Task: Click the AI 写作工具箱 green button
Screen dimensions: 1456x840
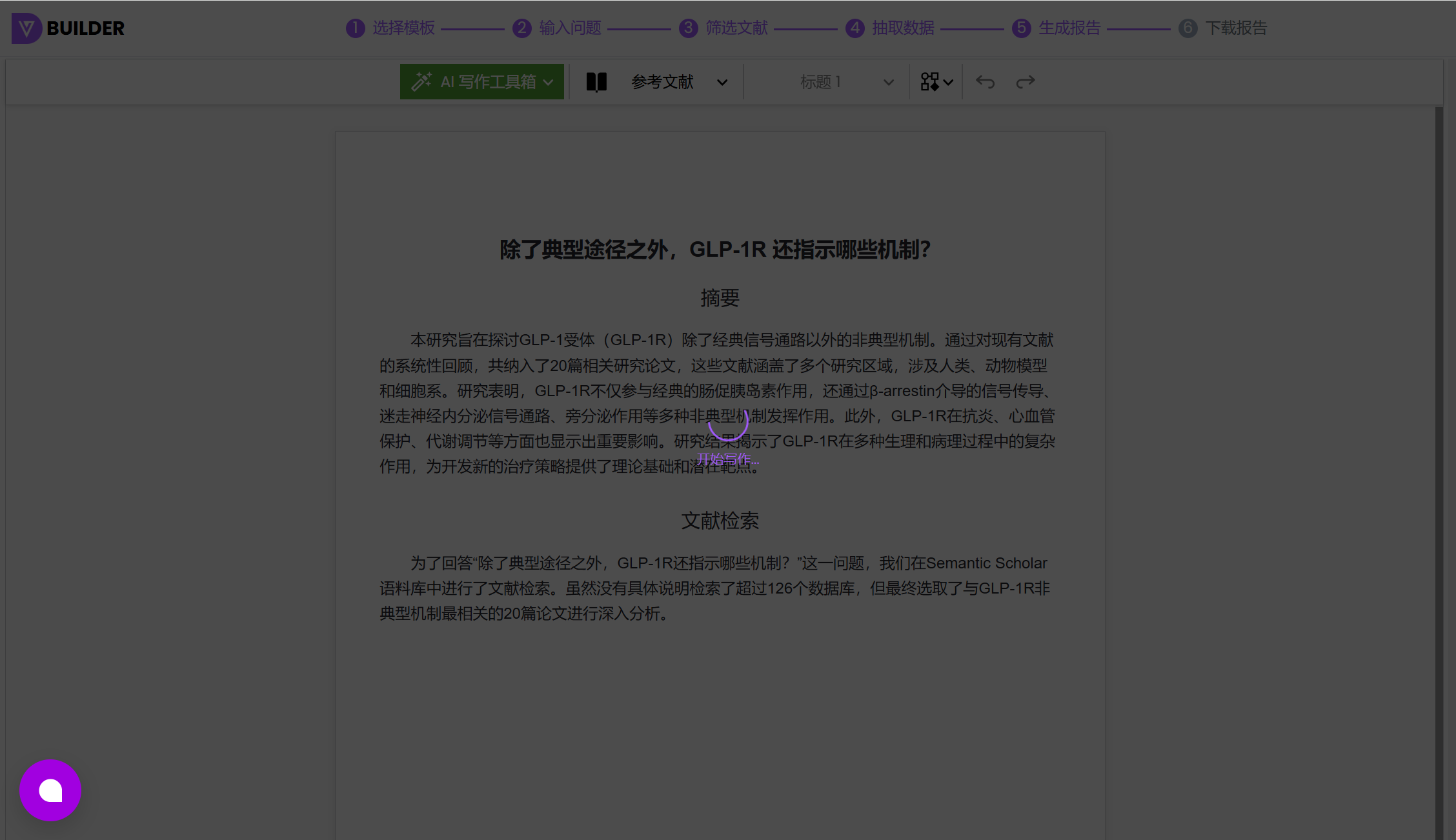Action: pos(481,81)
